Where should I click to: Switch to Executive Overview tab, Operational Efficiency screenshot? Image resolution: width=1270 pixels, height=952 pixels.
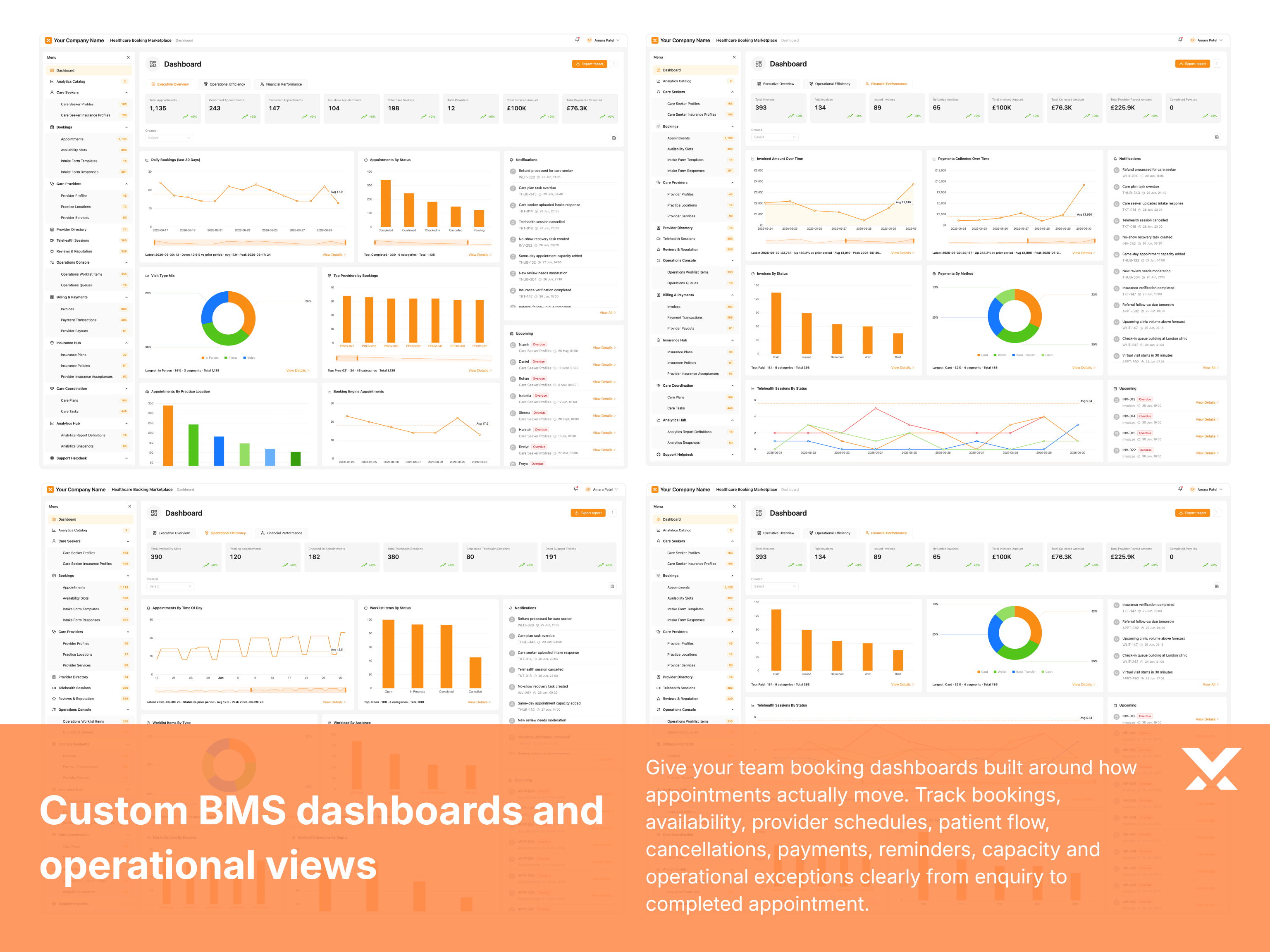[171, 533]
